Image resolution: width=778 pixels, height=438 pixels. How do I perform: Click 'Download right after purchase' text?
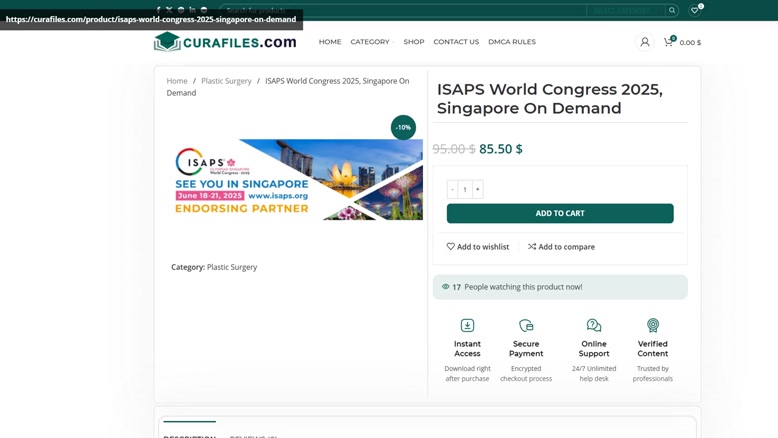(467, 374)
